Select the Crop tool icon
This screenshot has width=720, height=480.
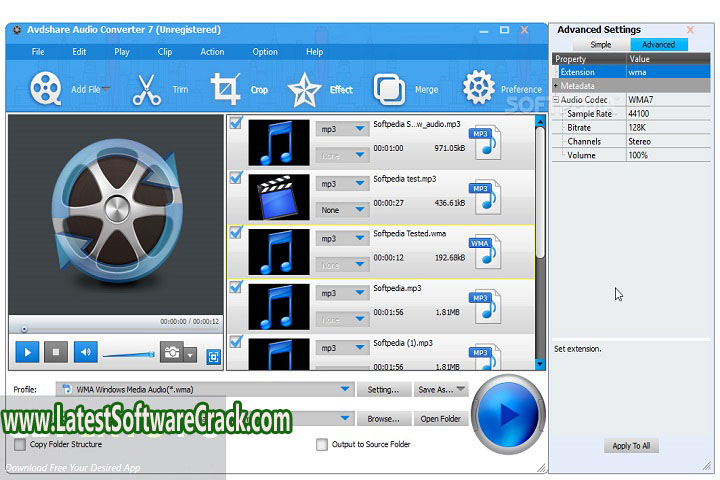pyautogui.click(x=225, y=89)
